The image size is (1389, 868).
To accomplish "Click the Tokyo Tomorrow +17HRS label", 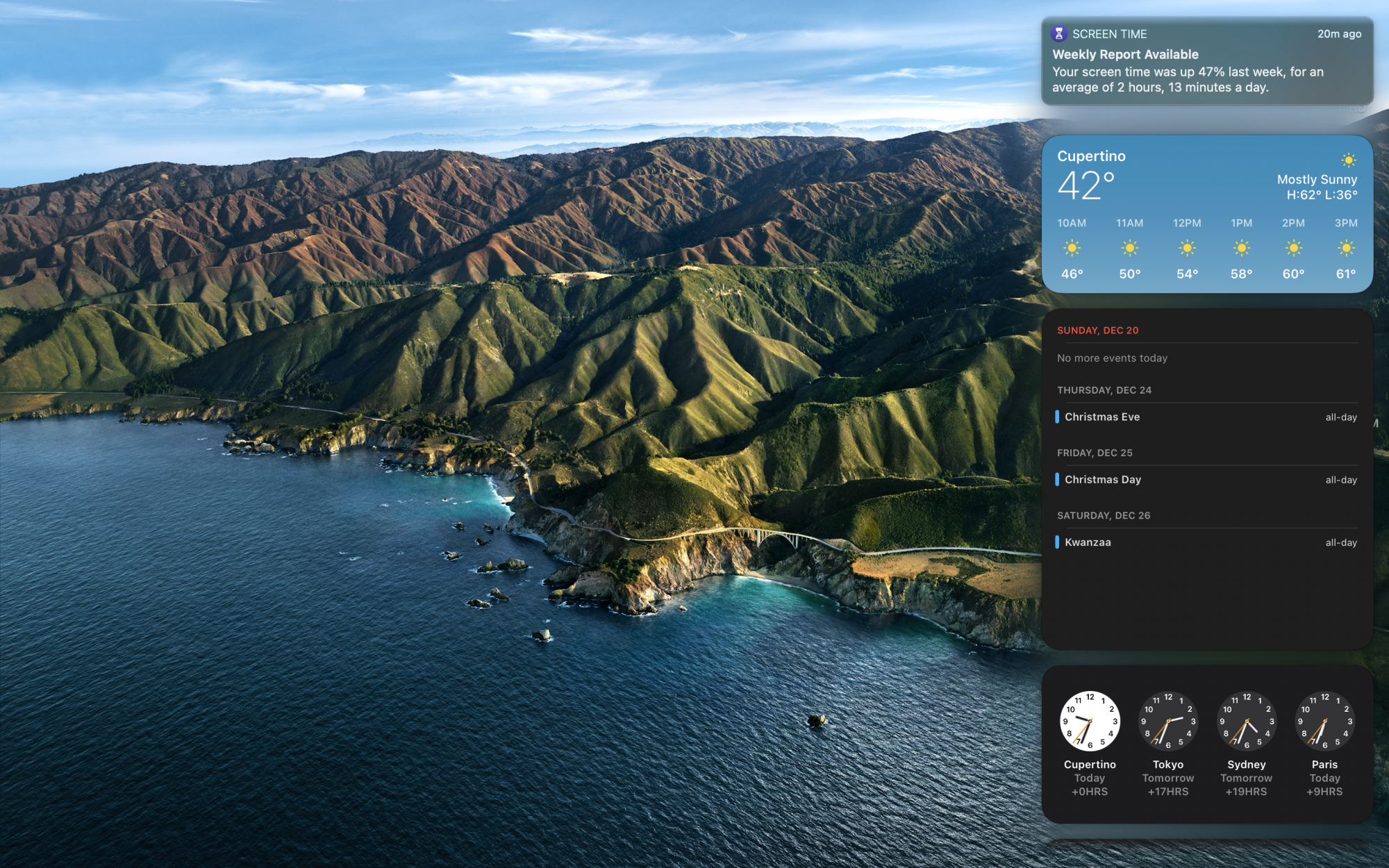I will tap(1168, 785).
